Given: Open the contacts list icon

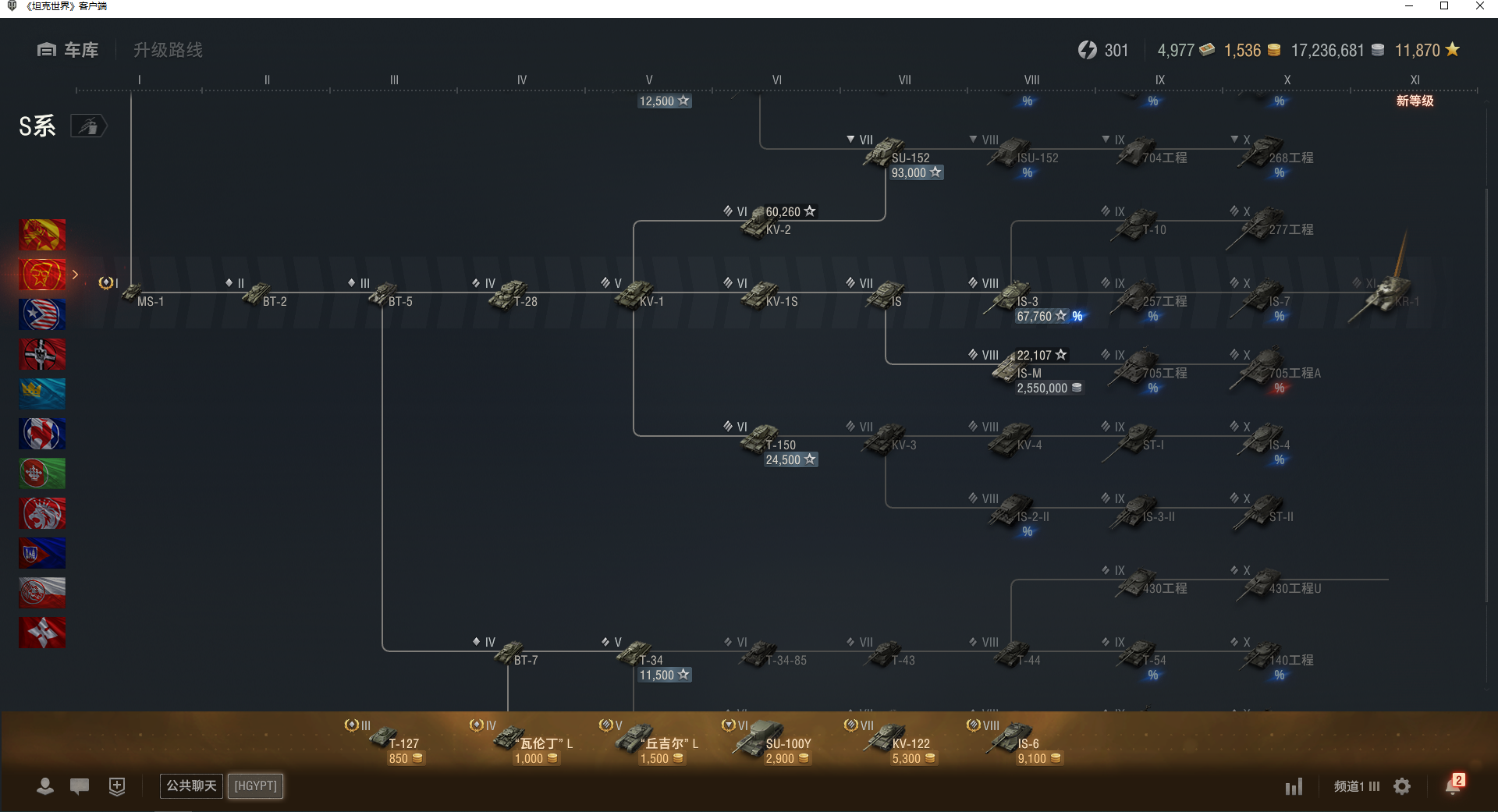Looking at the screenshot, I should (x=45, y=786).
